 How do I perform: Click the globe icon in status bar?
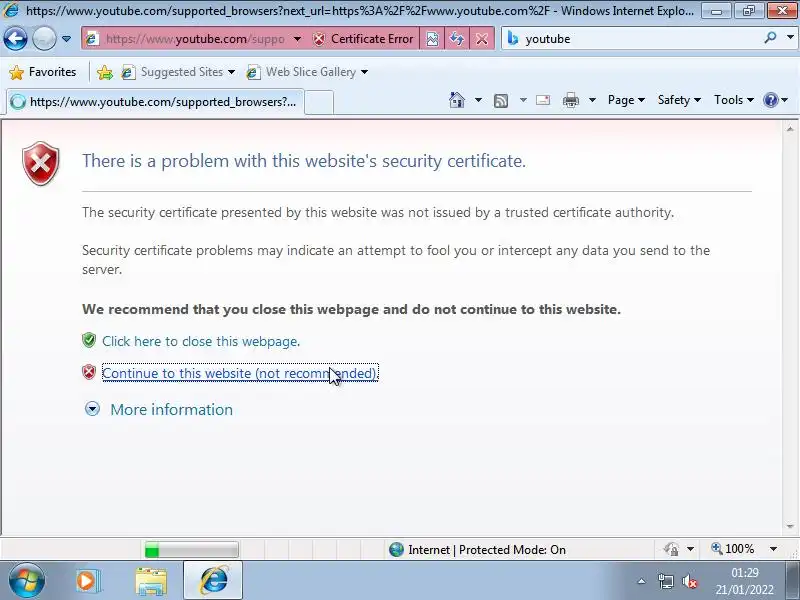396,549
